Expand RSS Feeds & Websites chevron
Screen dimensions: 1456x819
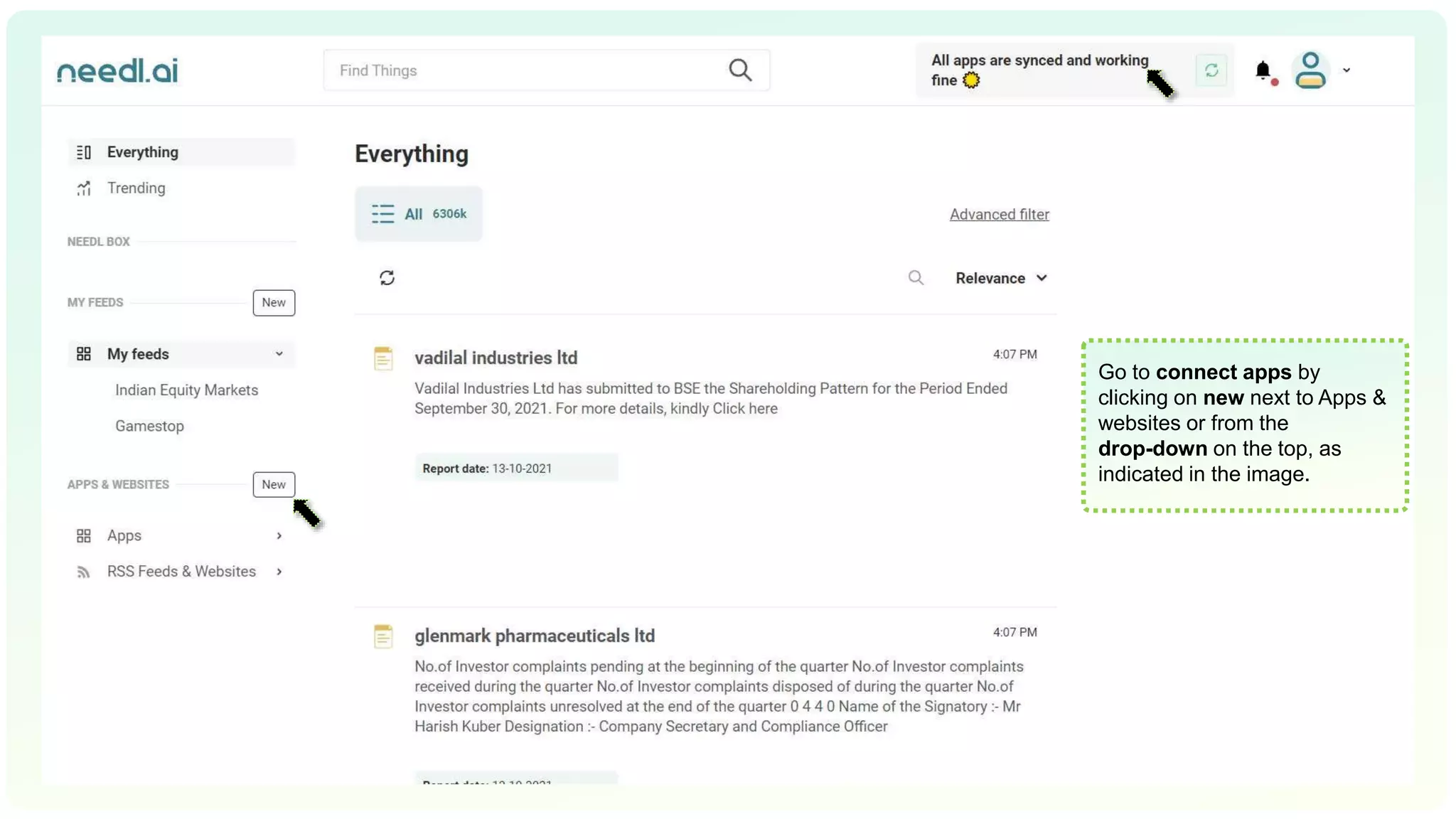coord(279,572)
